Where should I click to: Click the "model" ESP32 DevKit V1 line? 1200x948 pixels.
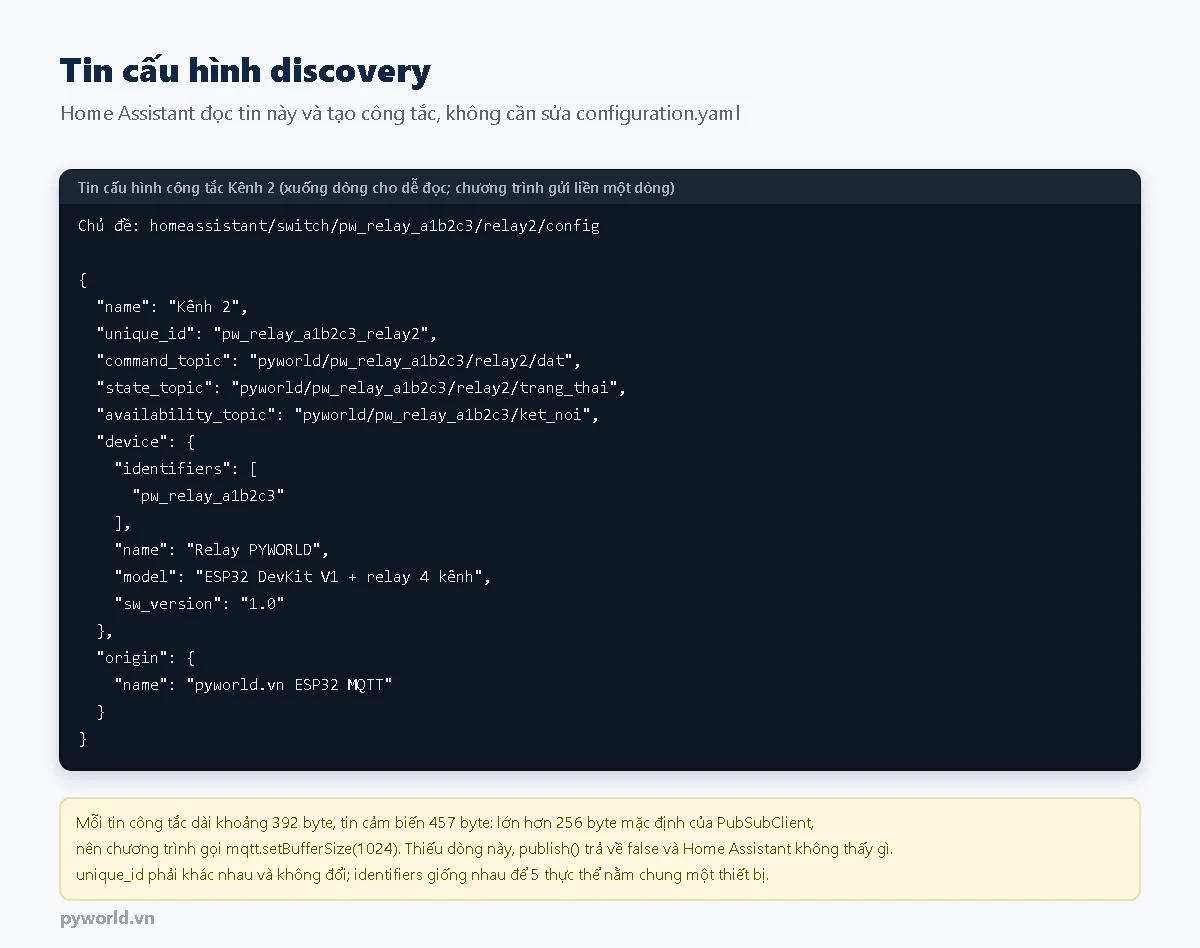(x=303, y=577)
